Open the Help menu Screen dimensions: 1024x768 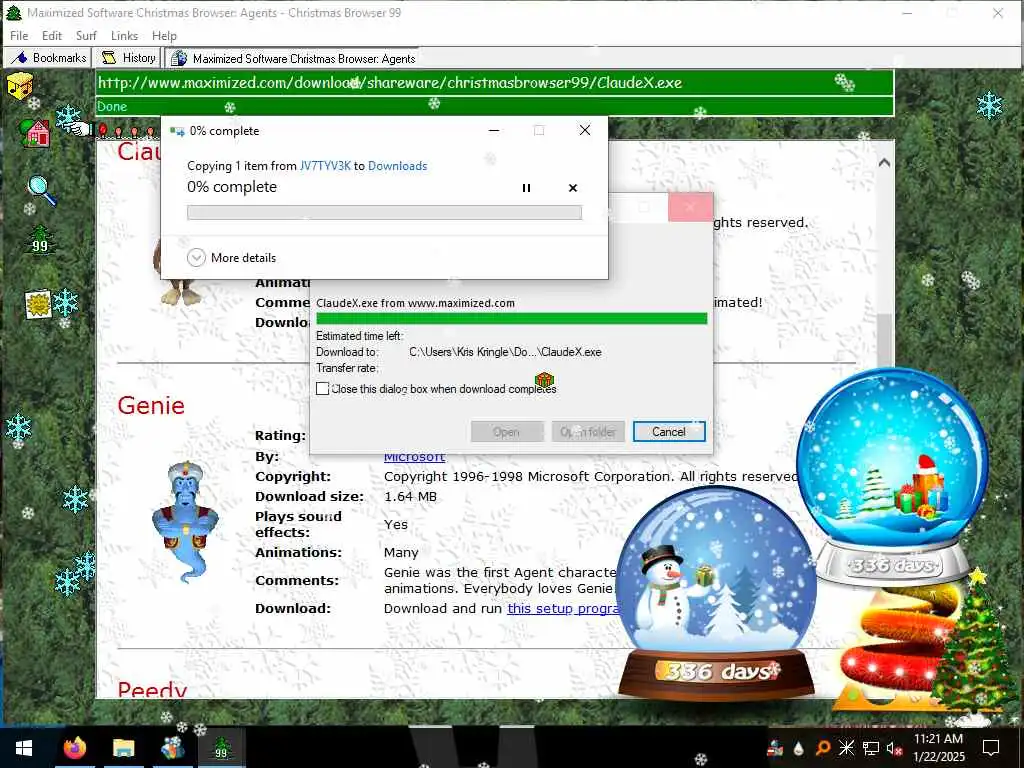165,35
